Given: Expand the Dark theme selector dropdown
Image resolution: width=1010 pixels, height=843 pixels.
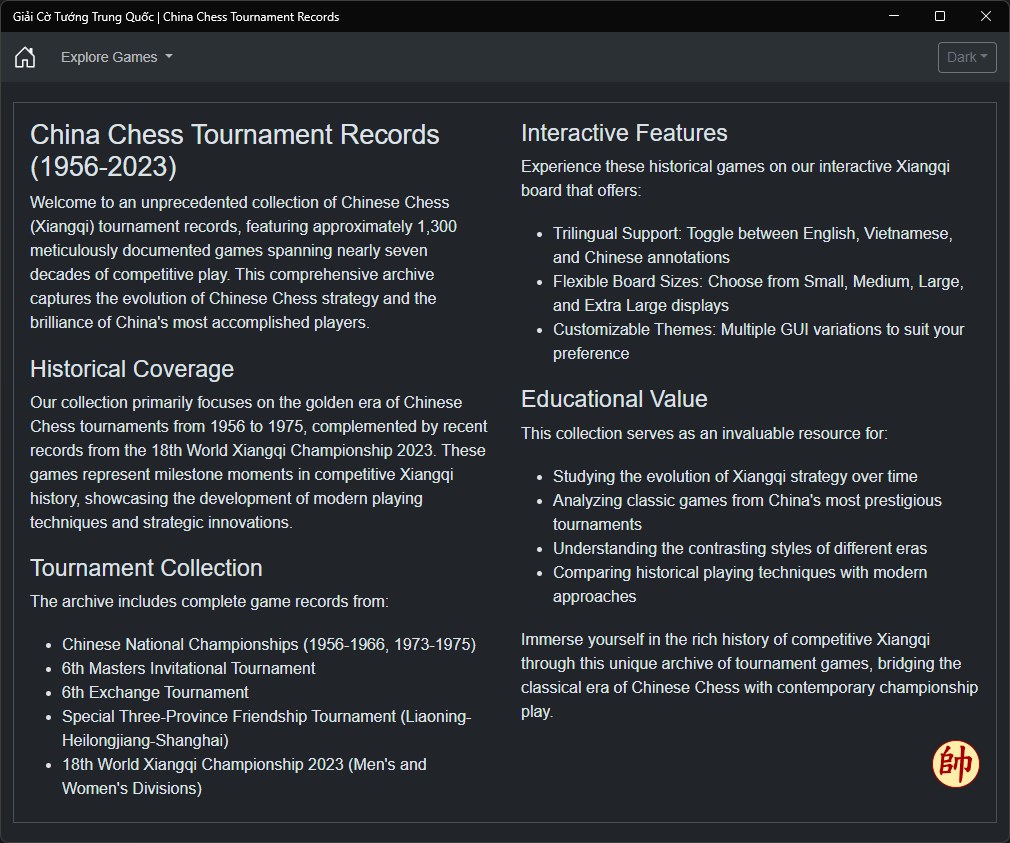Looking at the screenshot, I should pos(967,57).
